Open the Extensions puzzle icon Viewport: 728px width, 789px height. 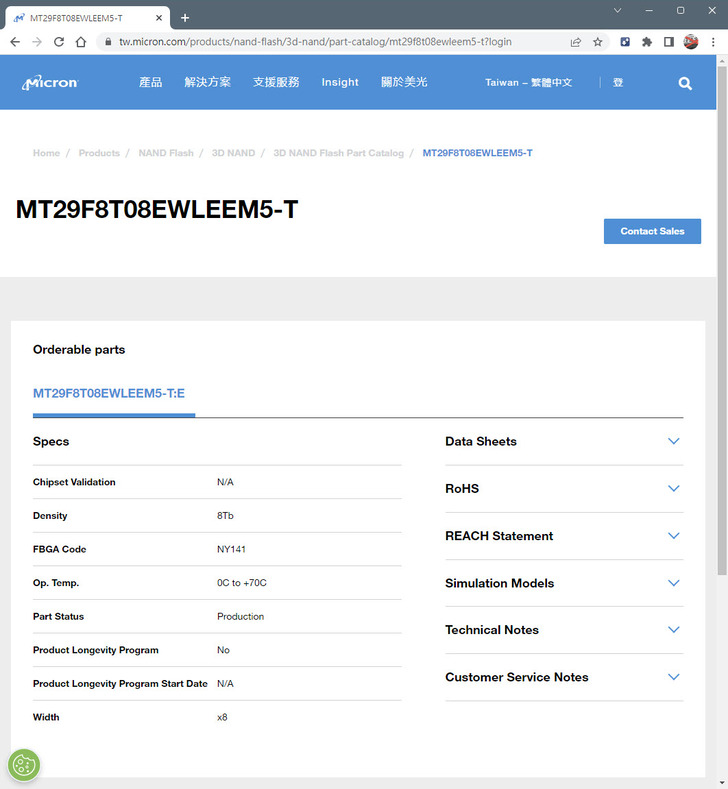[x=647, y=42]
